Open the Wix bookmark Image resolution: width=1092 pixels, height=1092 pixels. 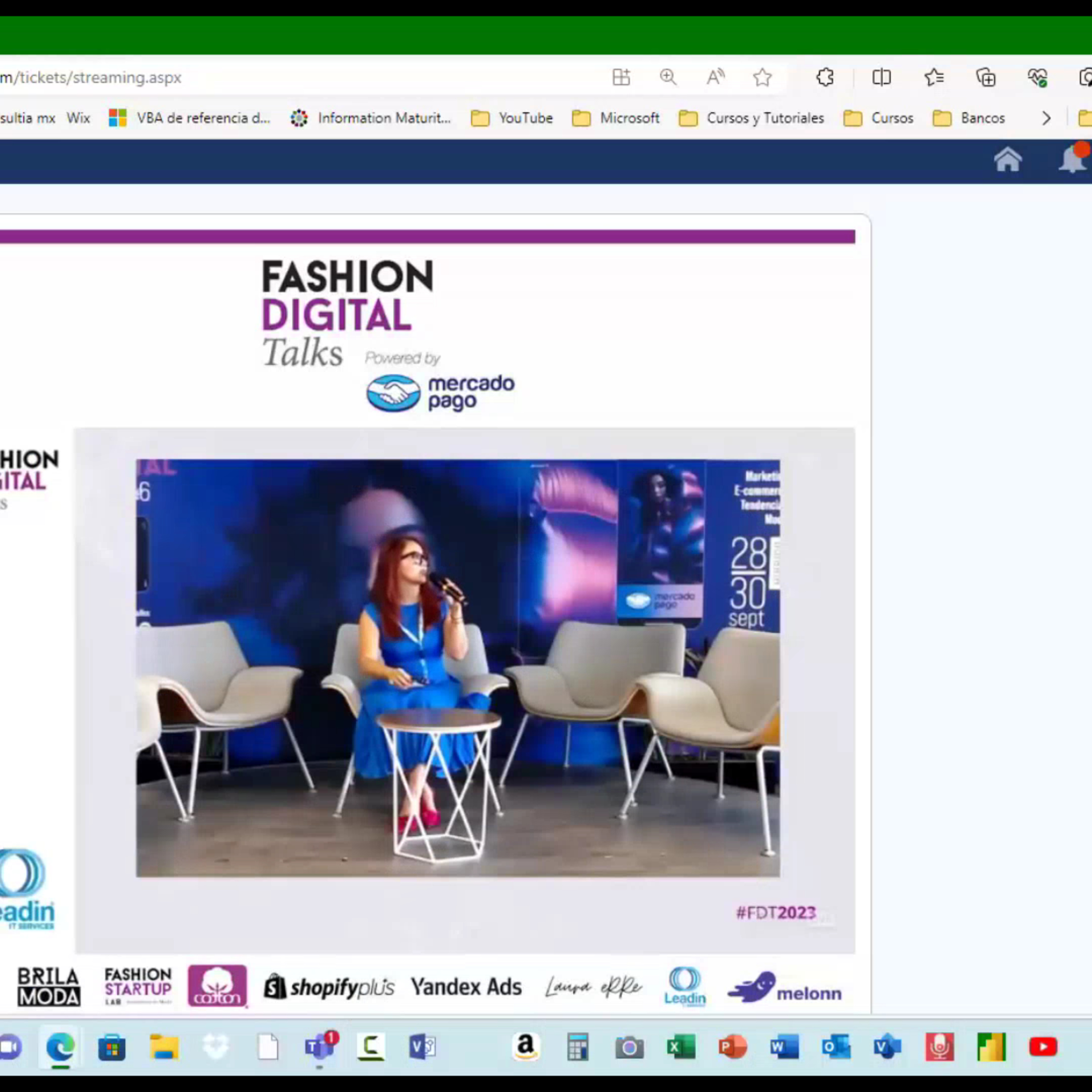(79, 118)
